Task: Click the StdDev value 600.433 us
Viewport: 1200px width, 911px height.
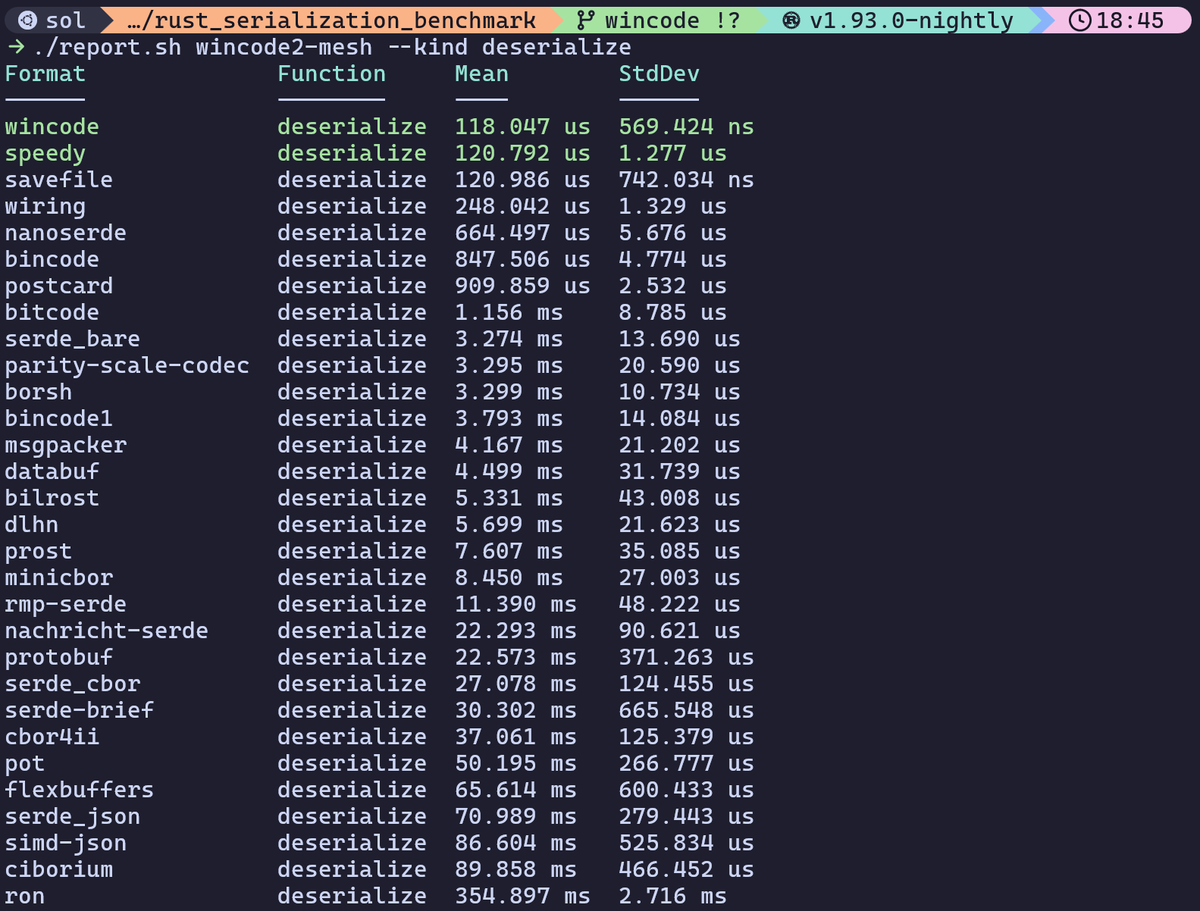Action: 686,789
